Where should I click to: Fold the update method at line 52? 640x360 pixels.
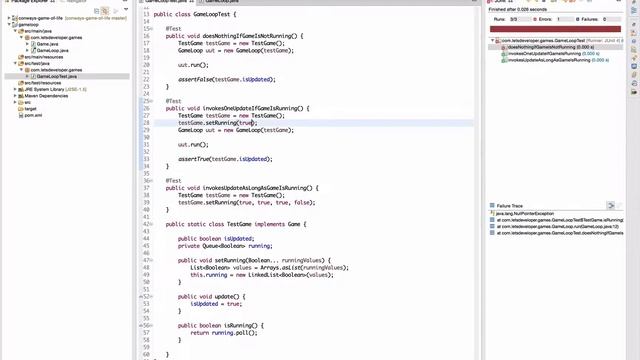pyautogui.click(x=151, y=297)
